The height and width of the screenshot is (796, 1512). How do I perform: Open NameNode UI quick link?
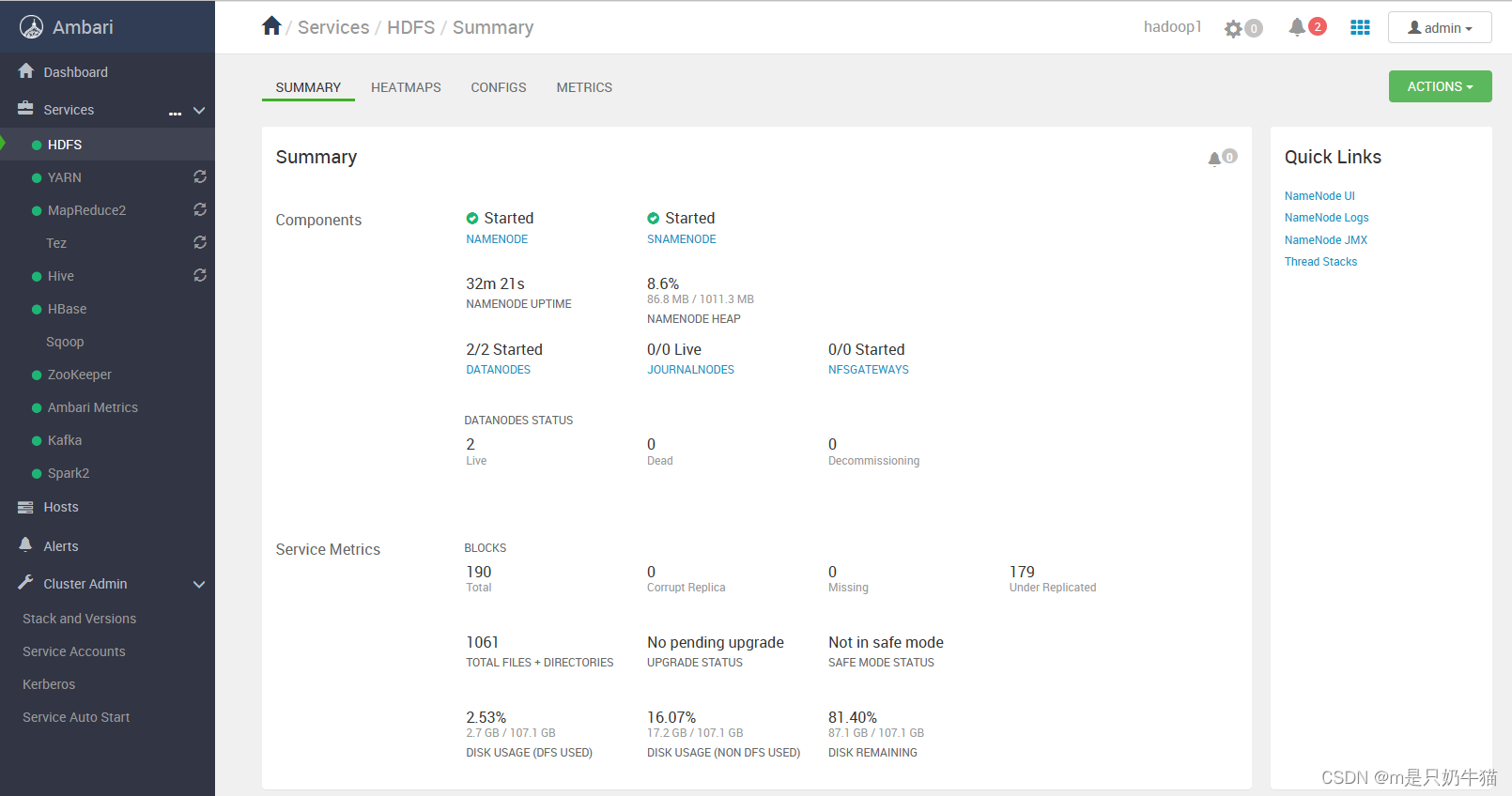1319,196
